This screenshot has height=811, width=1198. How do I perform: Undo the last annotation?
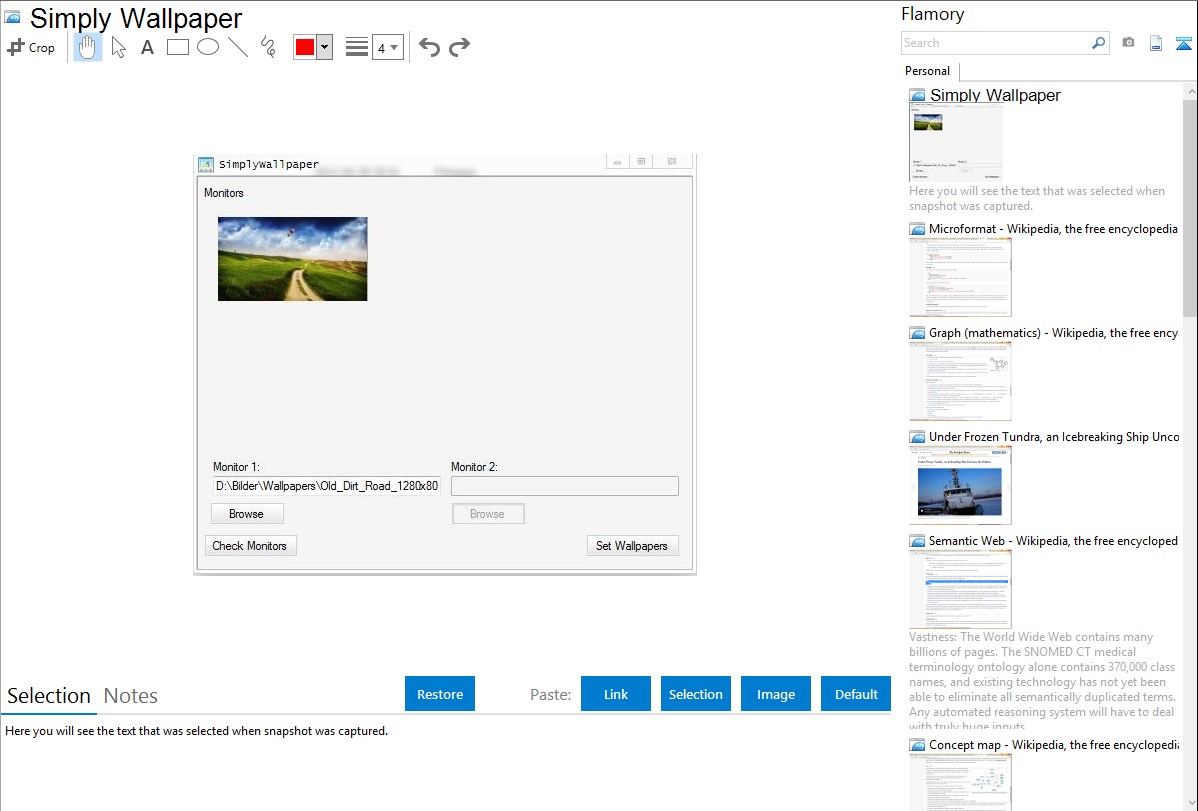429,48
